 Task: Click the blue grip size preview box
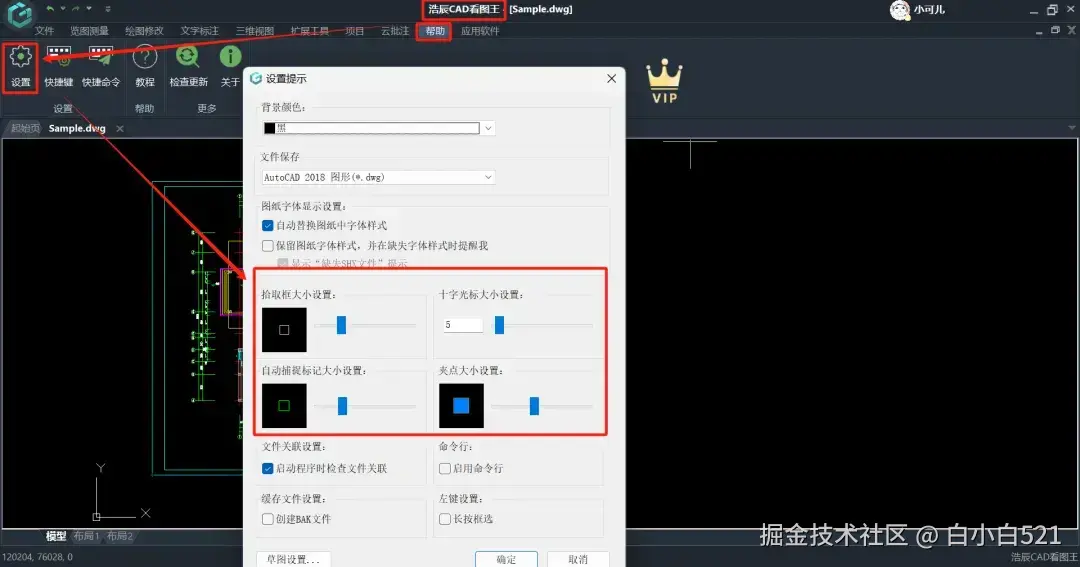(x=461, y=406)
